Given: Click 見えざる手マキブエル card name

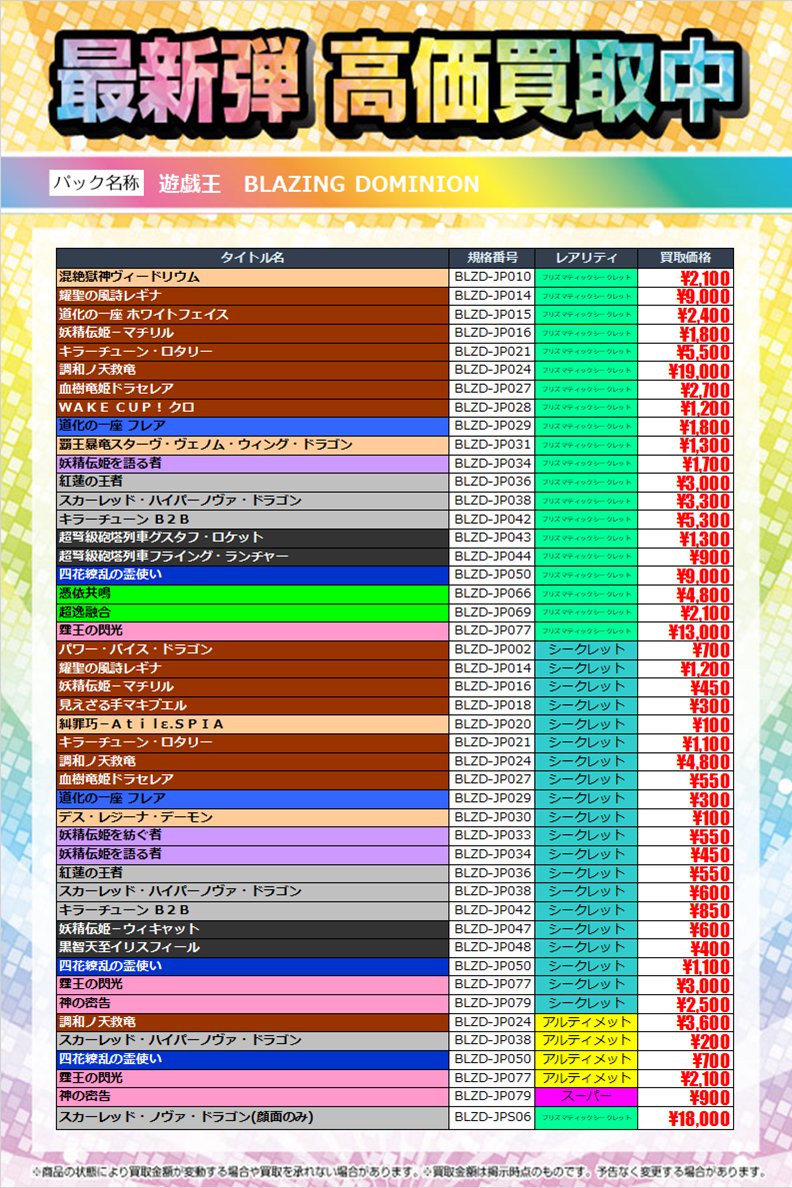Looking at the screenshot, I should coord(123,705).
